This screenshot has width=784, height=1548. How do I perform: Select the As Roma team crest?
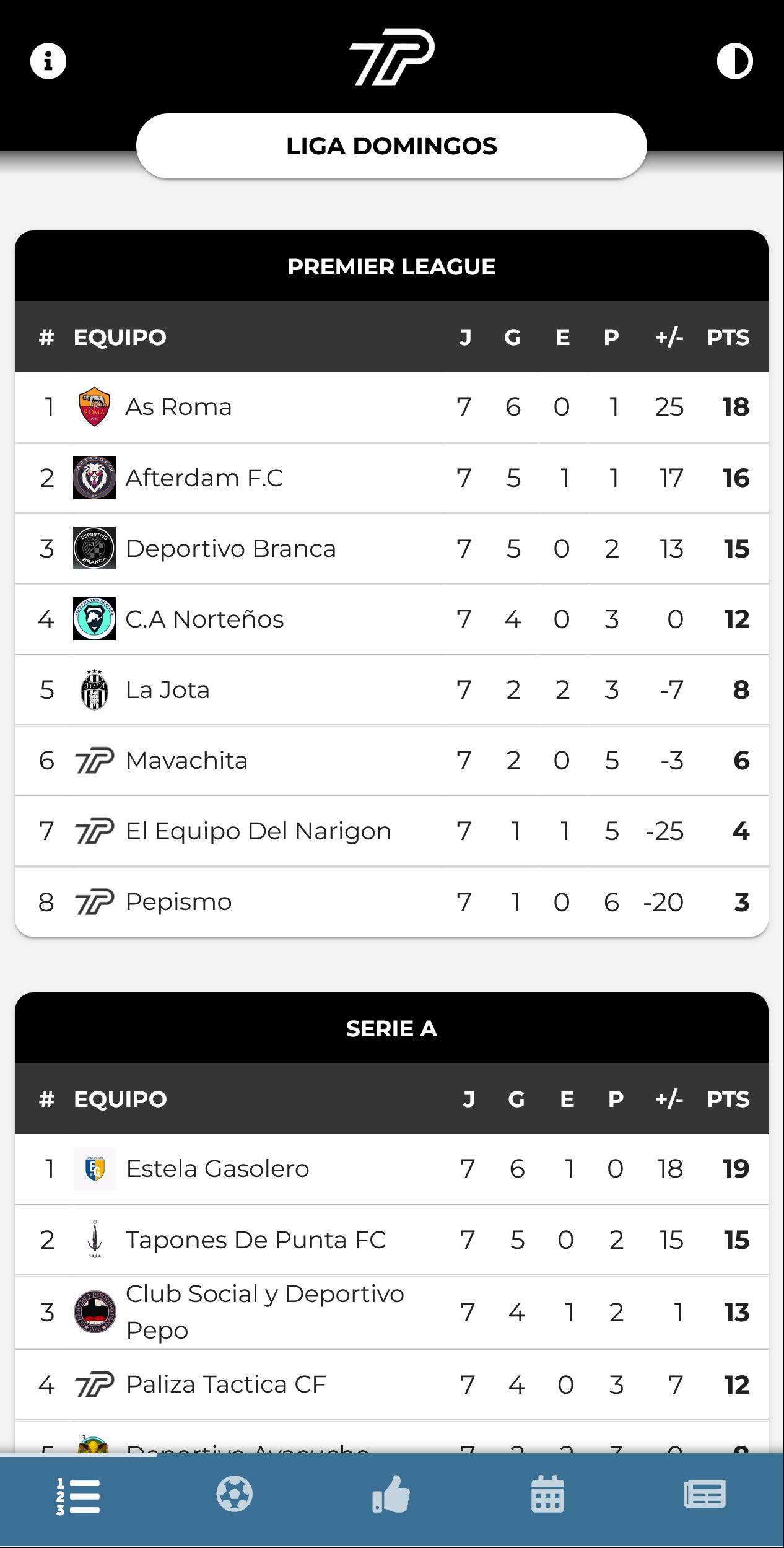coord(94,407)
